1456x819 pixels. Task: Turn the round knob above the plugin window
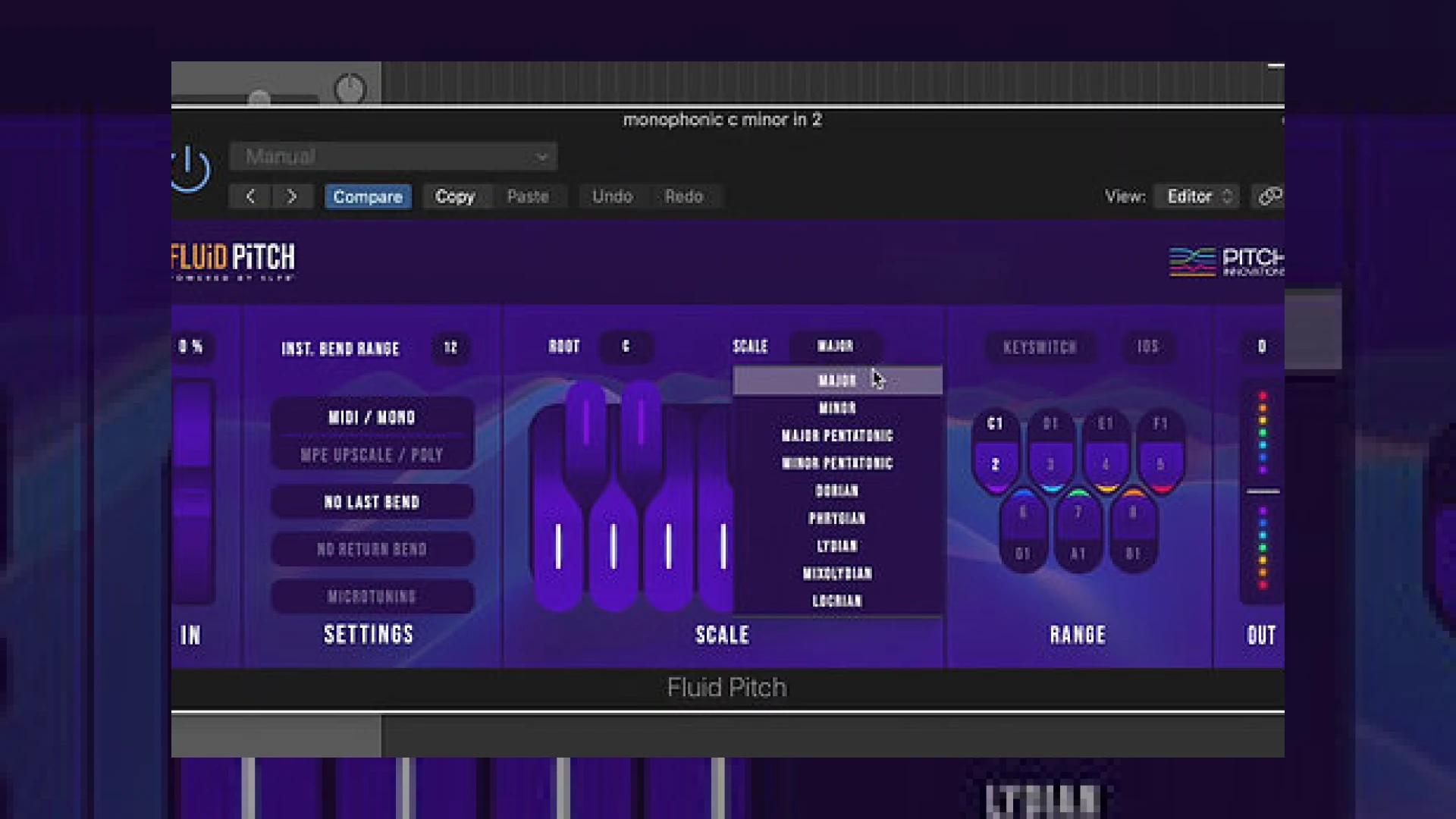pyautogui.click(x=350, y=89)
